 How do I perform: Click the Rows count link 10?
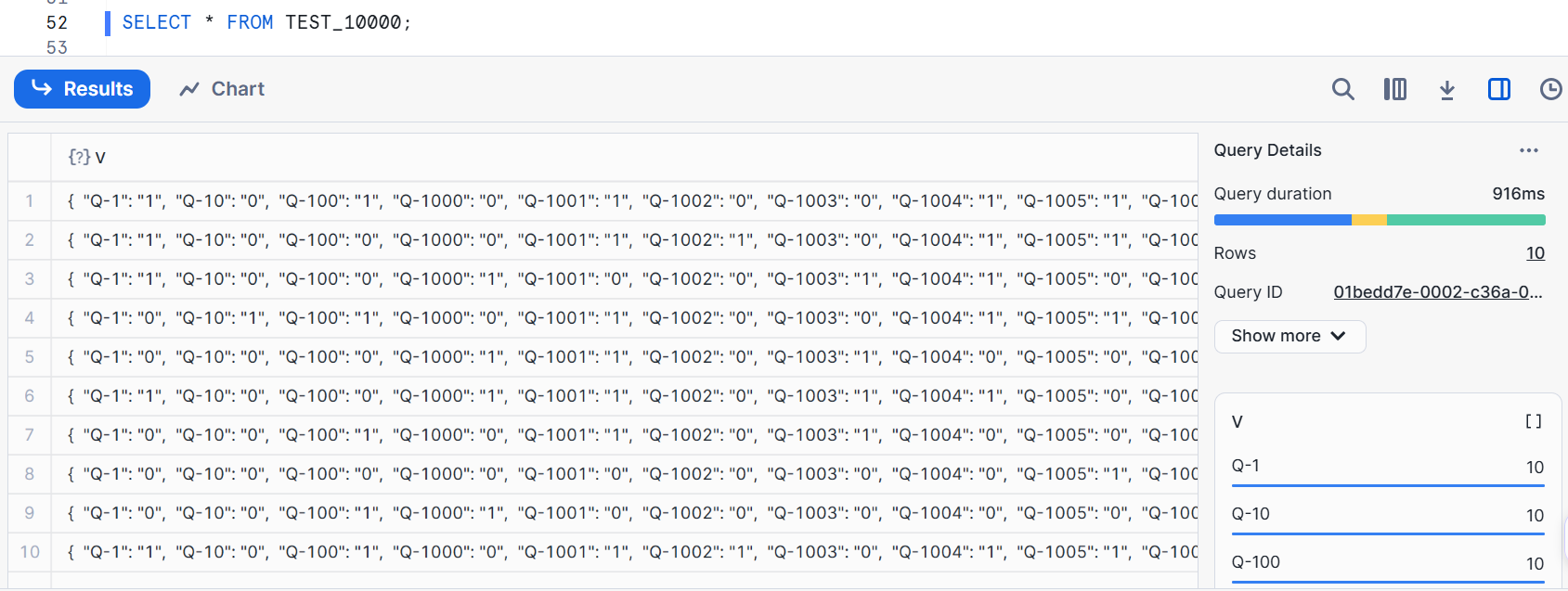coord(1535,253)
